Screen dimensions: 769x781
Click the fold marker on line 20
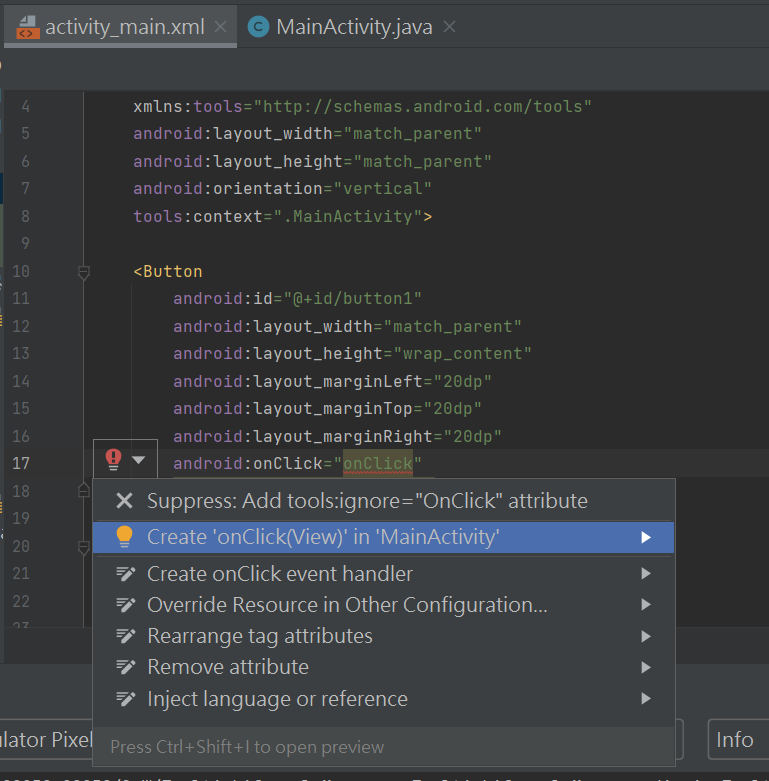click(x=84, y=547)
